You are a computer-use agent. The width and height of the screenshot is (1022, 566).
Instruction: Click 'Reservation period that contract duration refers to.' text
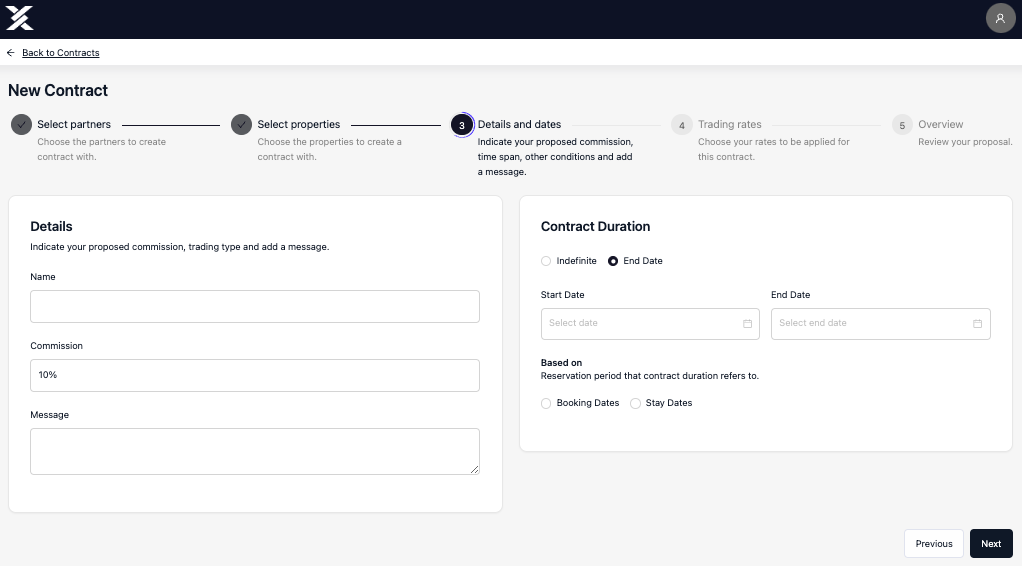pyautogui.click(x=650, y=376)
